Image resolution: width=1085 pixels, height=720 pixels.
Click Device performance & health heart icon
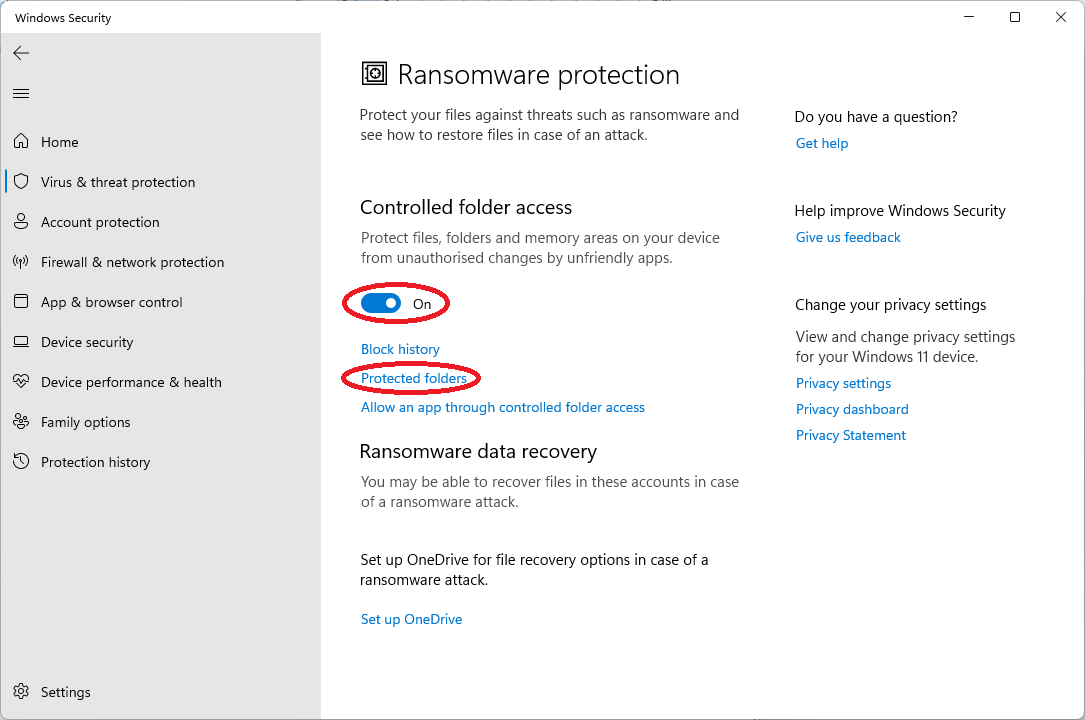tap(21, 382)
